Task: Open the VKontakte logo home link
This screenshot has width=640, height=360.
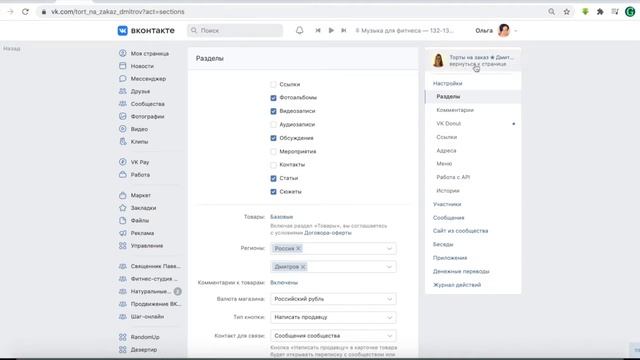Action: coord(146,31)
